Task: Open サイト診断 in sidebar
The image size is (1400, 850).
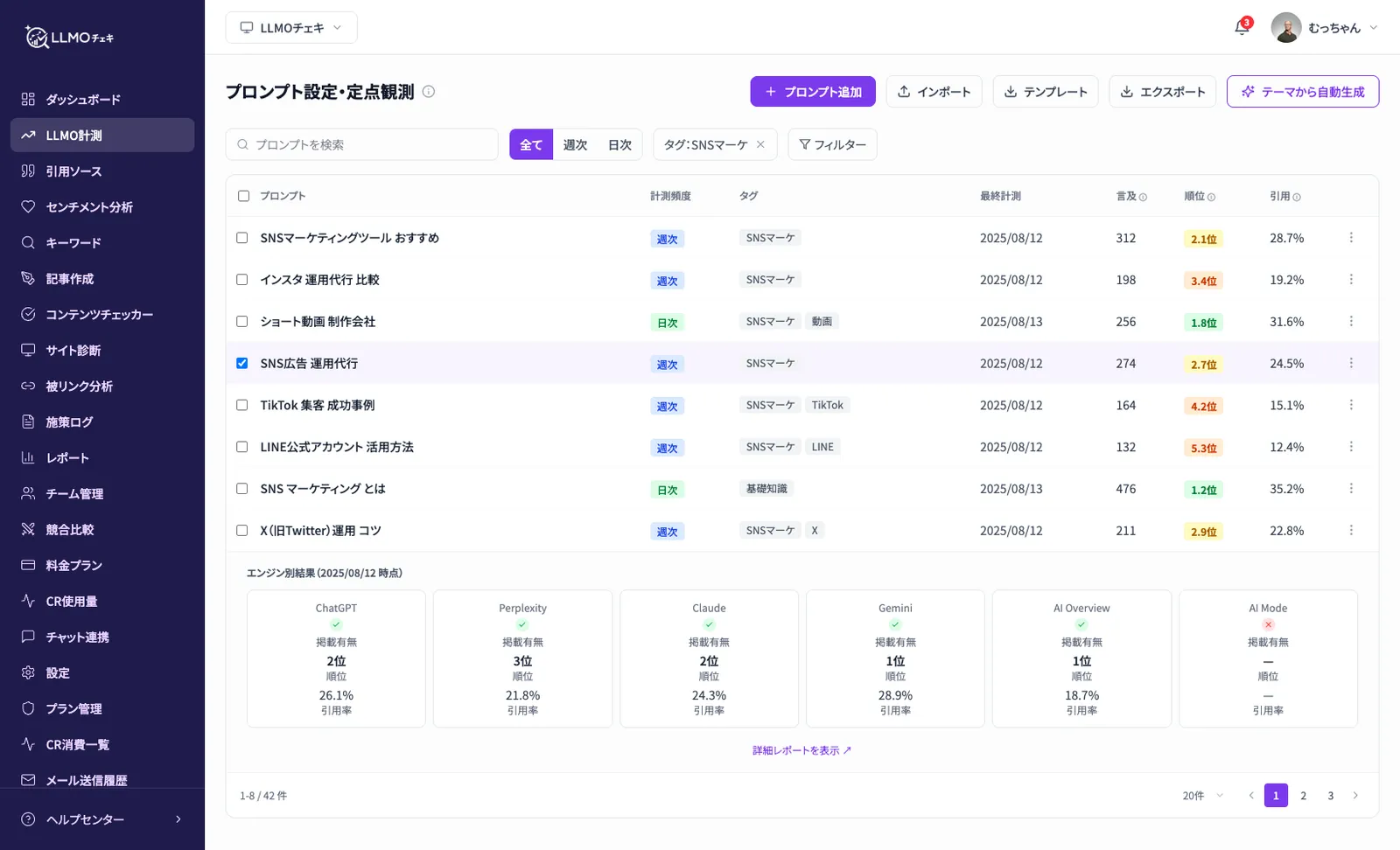Action: pos(102,351)
